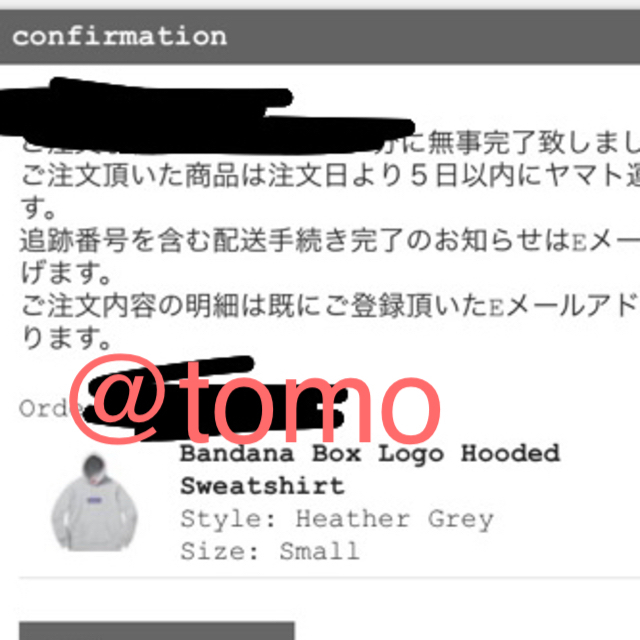
Task: Click the black redaction scribble below header
Action: 204,115
